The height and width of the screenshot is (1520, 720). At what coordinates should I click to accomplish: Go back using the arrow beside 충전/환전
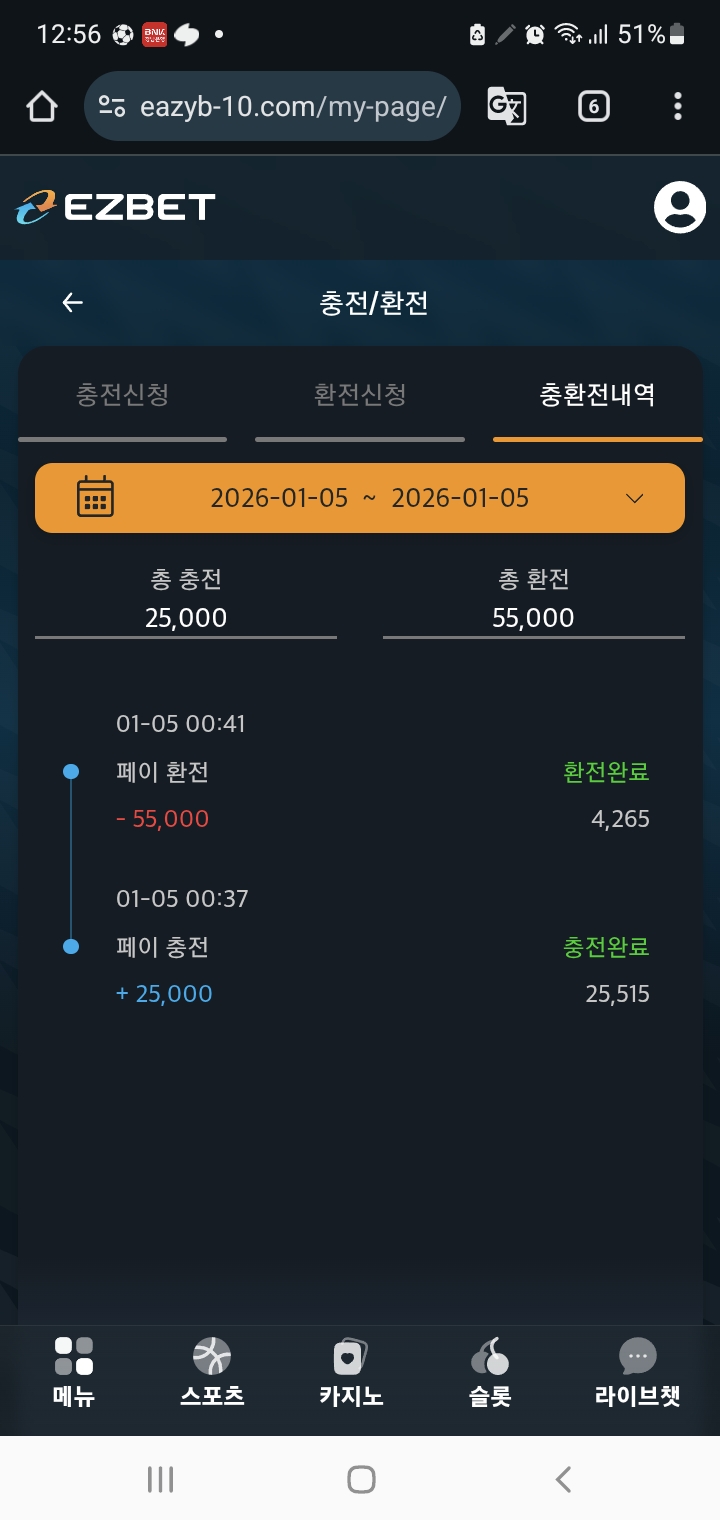(72, 303)
